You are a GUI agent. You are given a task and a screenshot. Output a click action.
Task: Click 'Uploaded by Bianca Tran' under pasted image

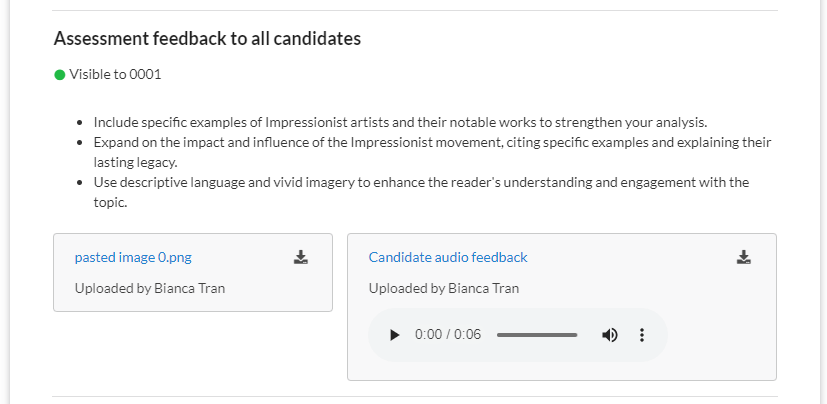coord(150,288)
